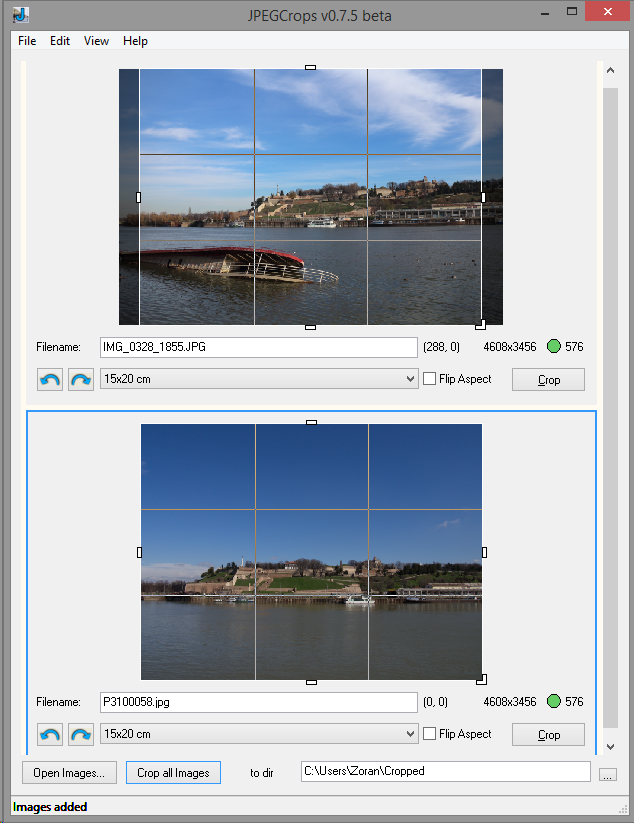Edit the IMG_0328_1855.JPG filename field
Image resolution: width=634 pixels, height=823 pixels.
pos(259,347)
